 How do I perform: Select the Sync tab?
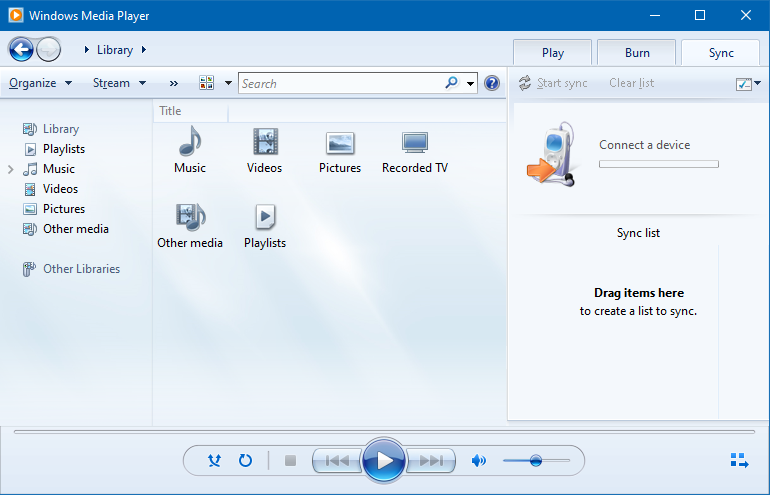721,53
